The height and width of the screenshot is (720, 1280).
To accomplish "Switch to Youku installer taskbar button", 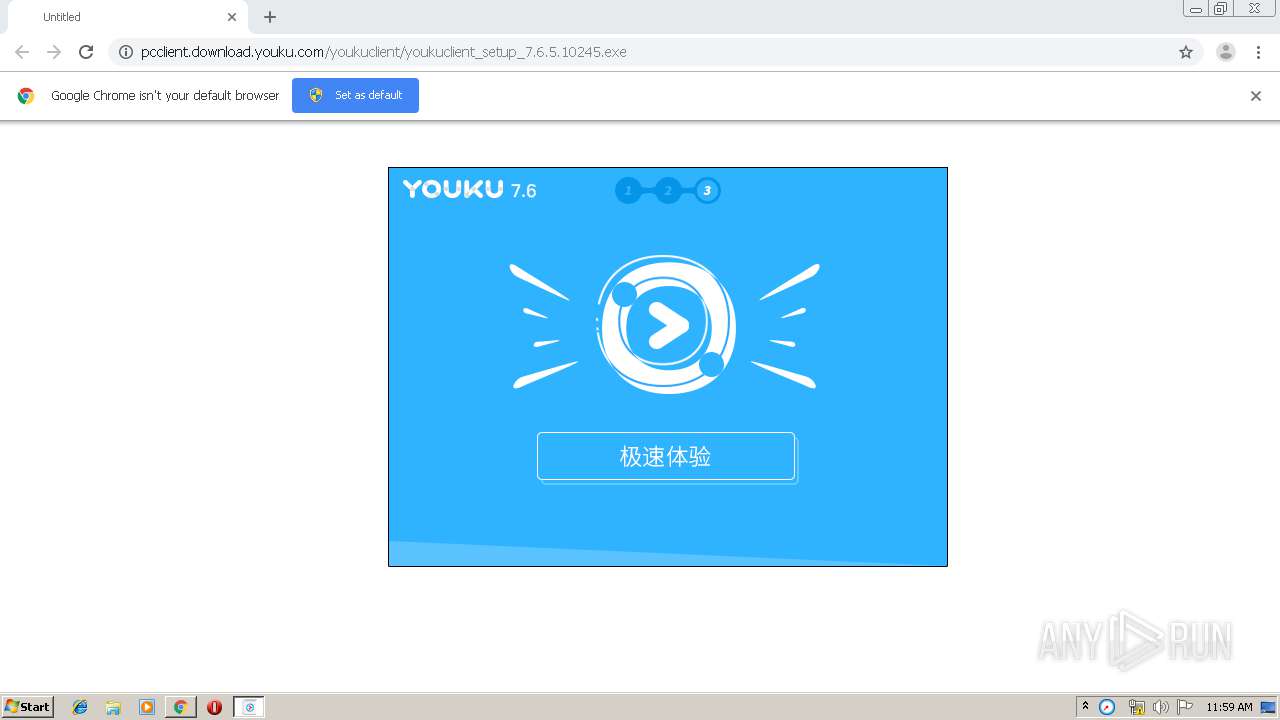I will tap(249, 707).
